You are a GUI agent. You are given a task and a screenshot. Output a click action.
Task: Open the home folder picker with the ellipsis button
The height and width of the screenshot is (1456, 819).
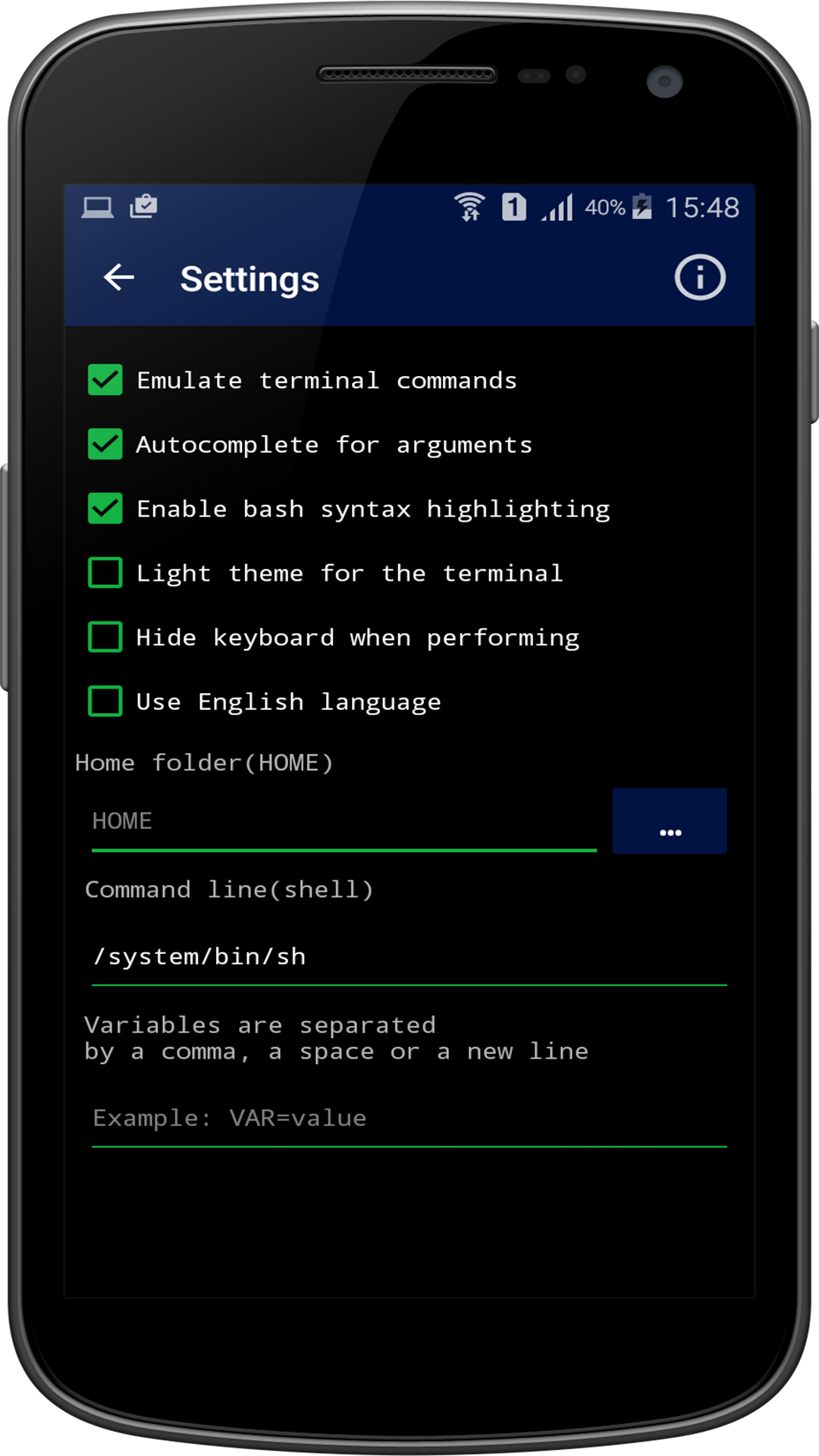670,821
